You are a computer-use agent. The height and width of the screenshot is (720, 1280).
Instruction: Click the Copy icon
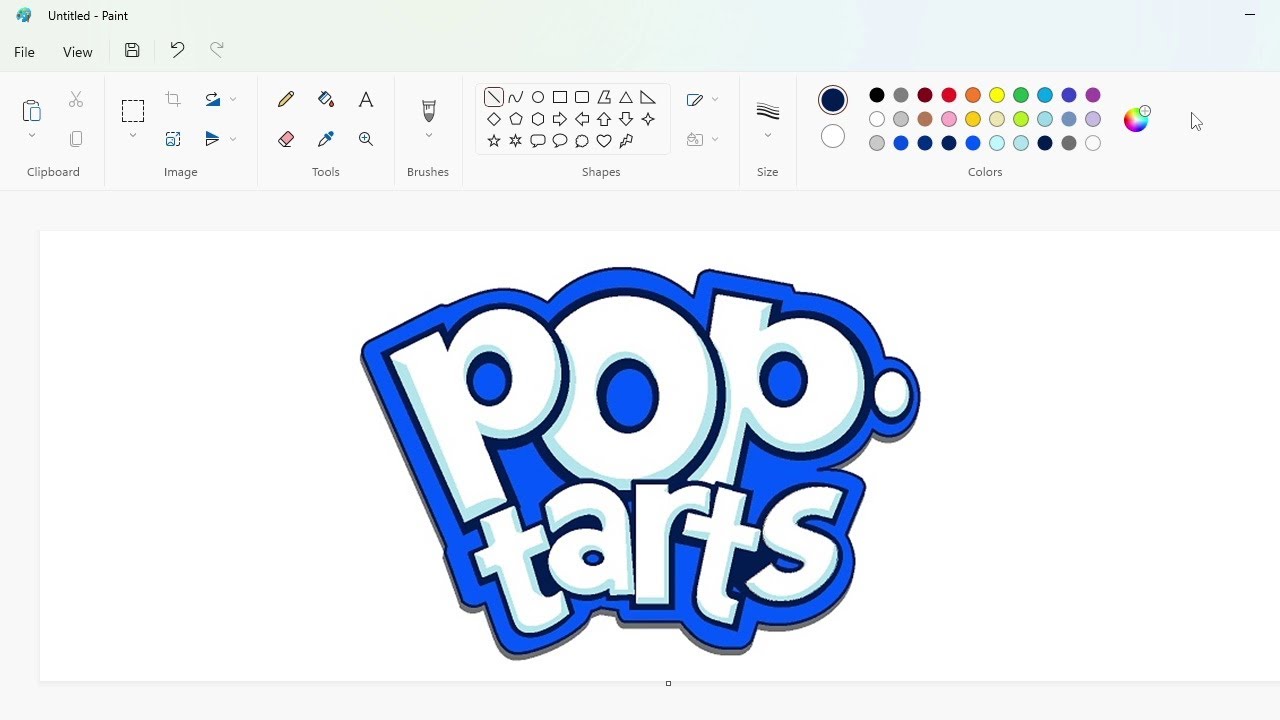[76, 139]
